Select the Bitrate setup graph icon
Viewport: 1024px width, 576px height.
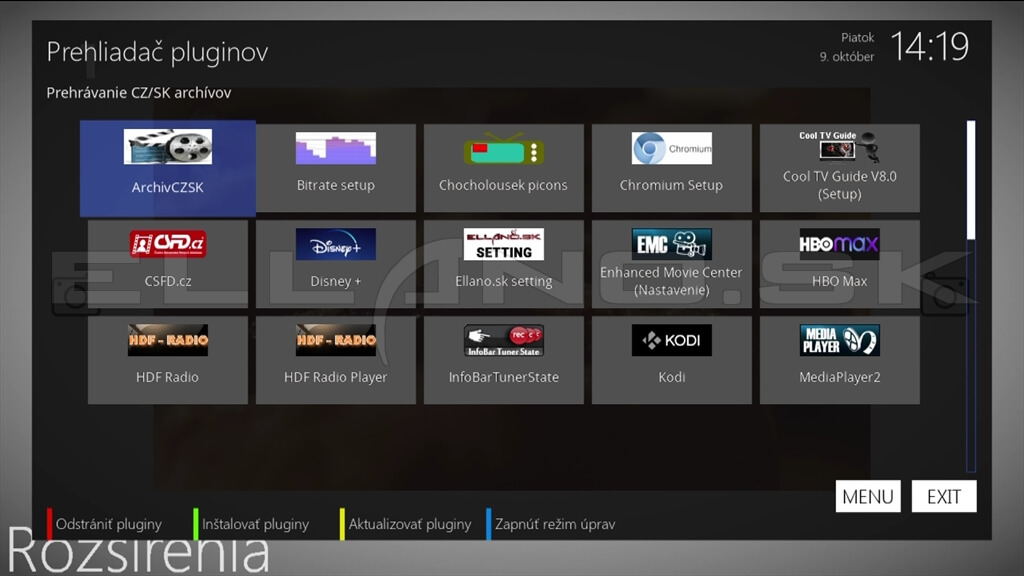pos(336,148)
